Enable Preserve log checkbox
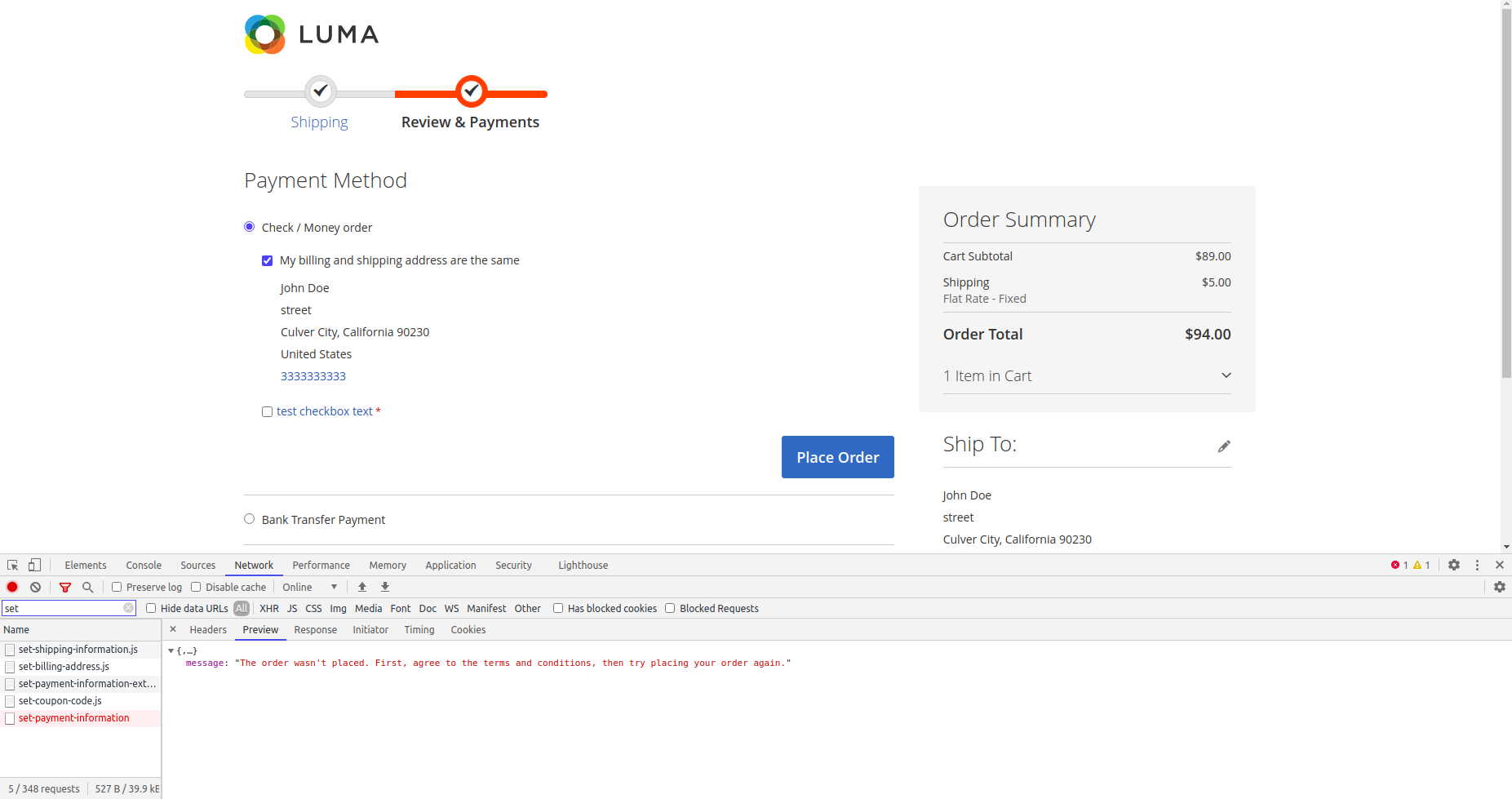The height and width of the screenshot is (799, 1512). (x=117, y=587)
